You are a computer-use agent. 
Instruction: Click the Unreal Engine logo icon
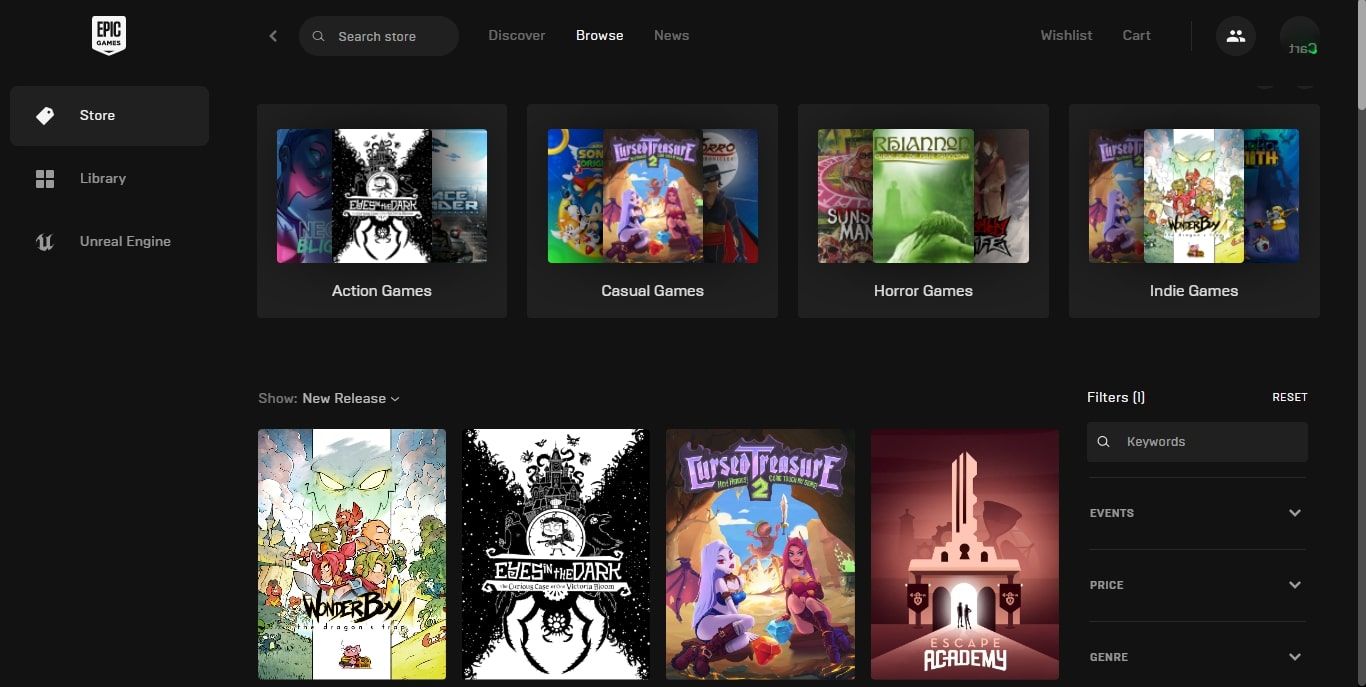pyautogui.click(x=45, y=242)
